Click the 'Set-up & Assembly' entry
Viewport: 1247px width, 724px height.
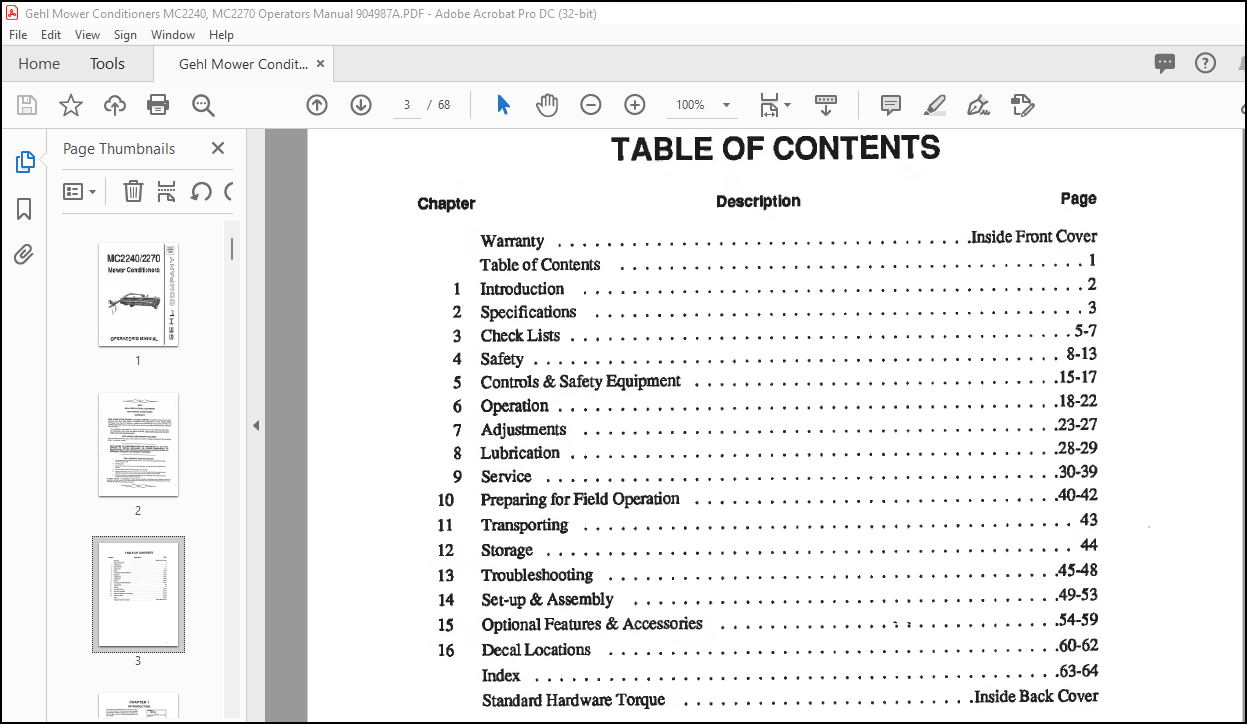tap(547, 600)
